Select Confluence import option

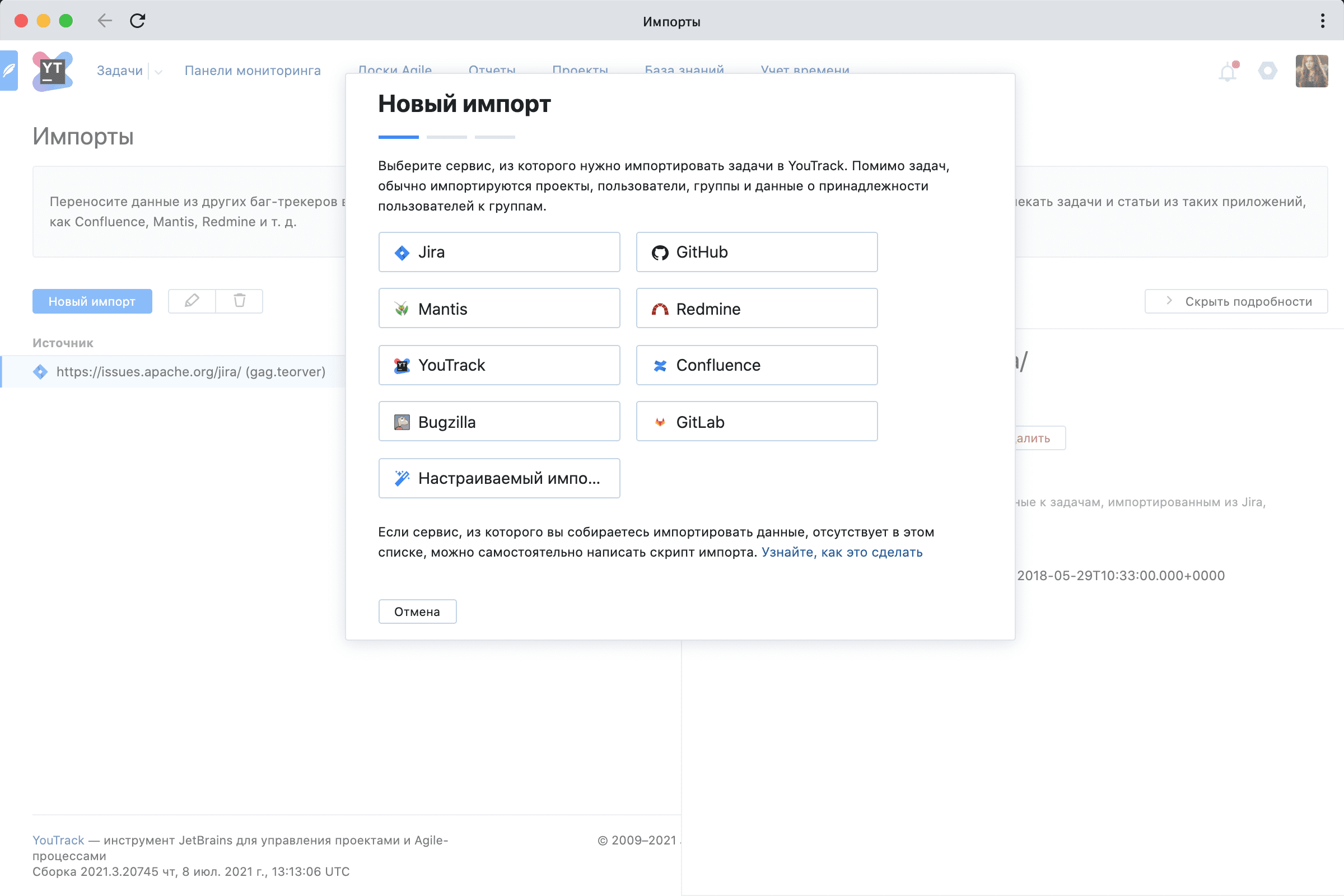(x=757, y=365)
